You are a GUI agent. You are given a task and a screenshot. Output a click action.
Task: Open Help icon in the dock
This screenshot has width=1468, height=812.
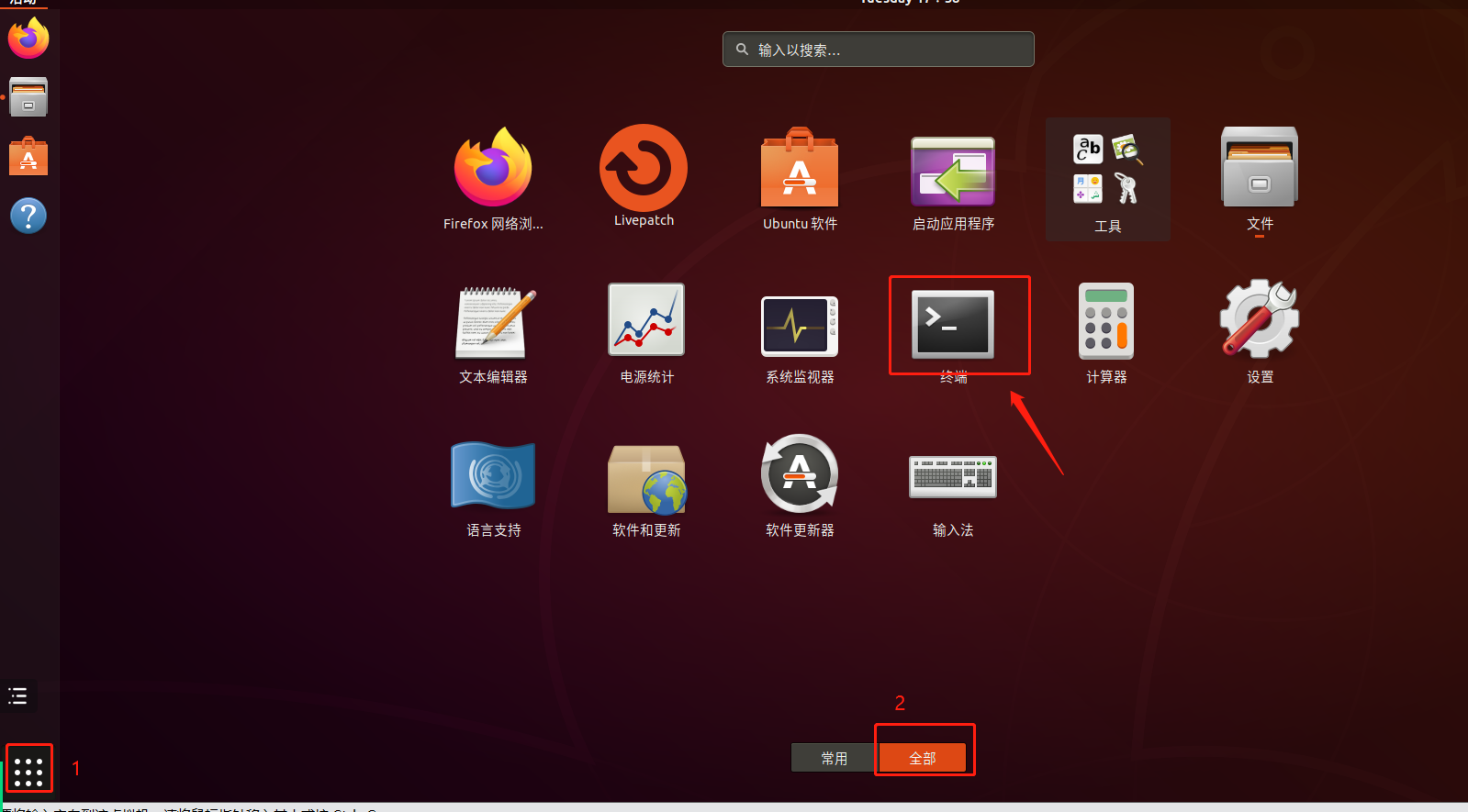(x=28, y=216)
